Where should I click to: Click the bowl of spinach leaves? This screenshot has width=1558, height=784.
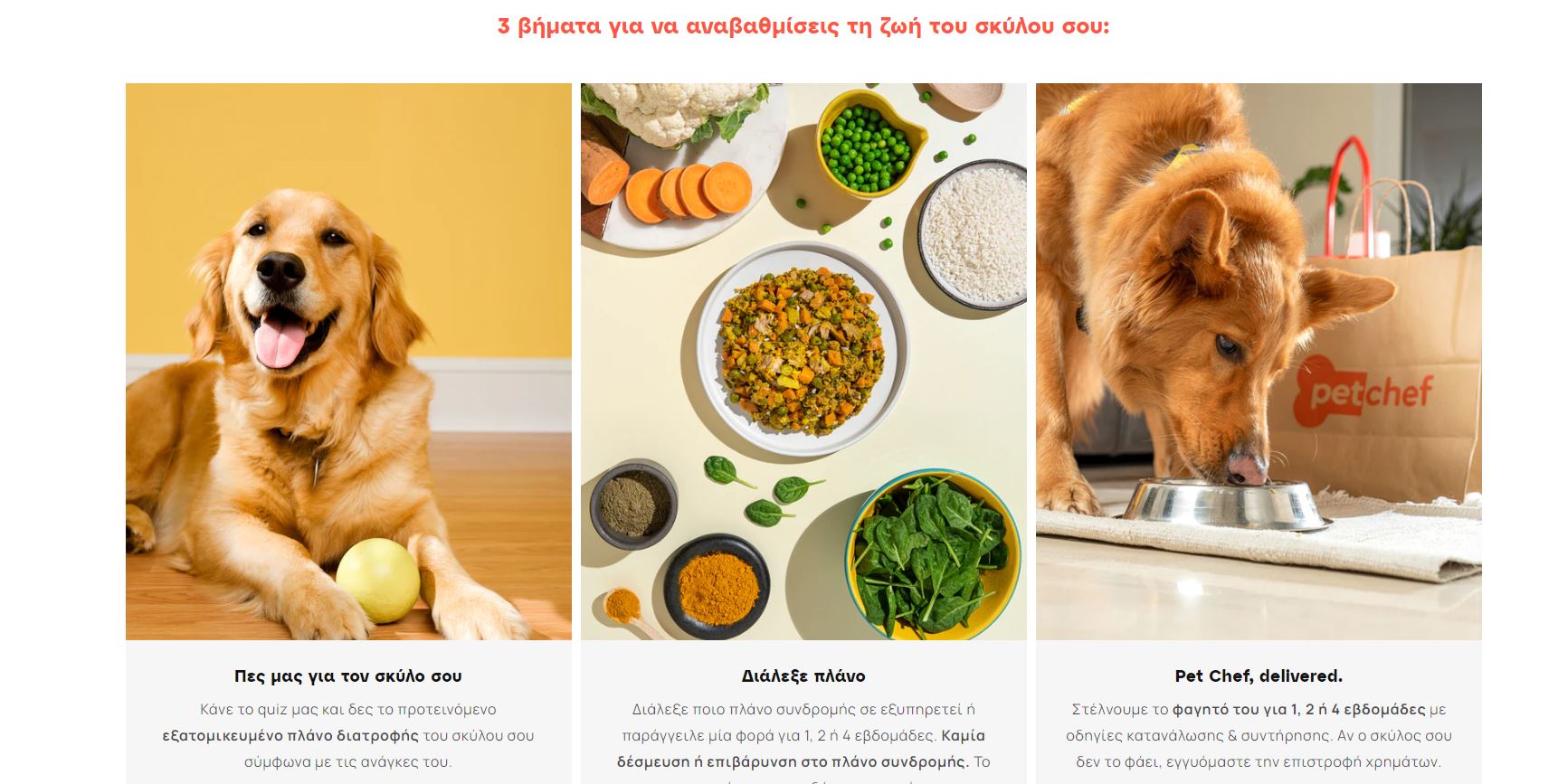[x=933, y=553]
